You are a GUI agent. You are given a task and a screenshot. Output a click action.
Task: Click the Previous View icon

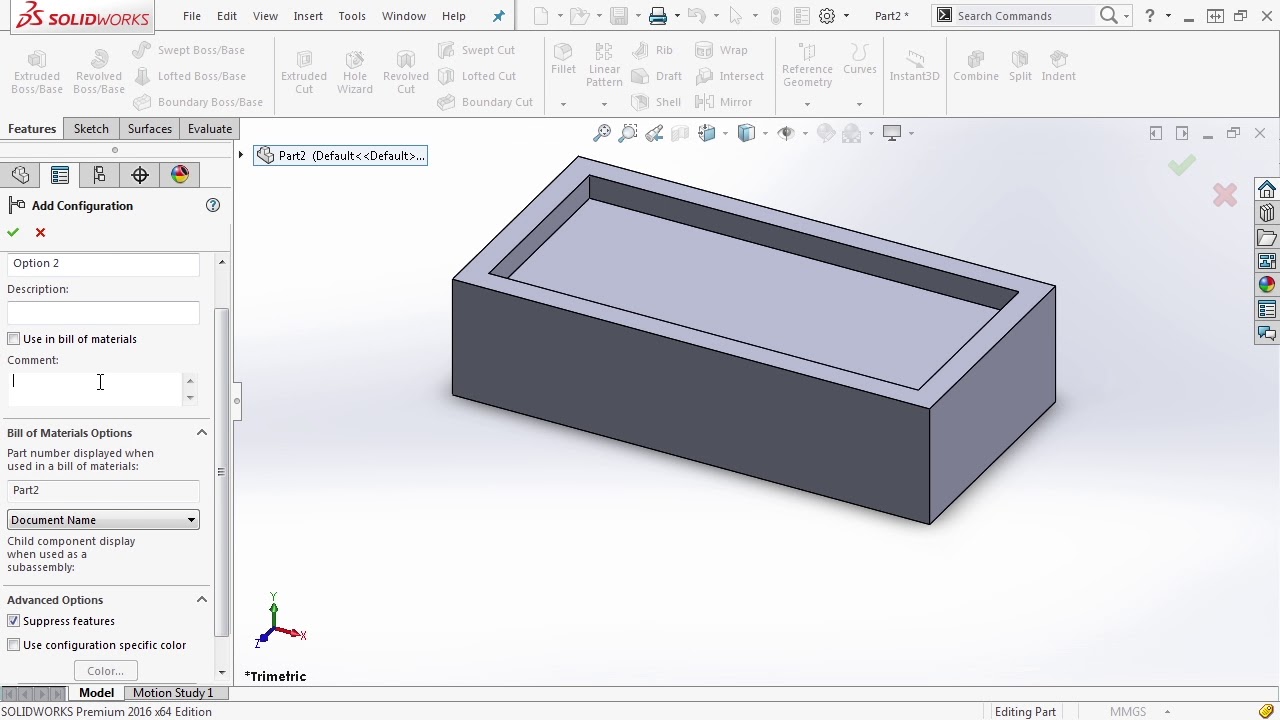coord(655,133)
